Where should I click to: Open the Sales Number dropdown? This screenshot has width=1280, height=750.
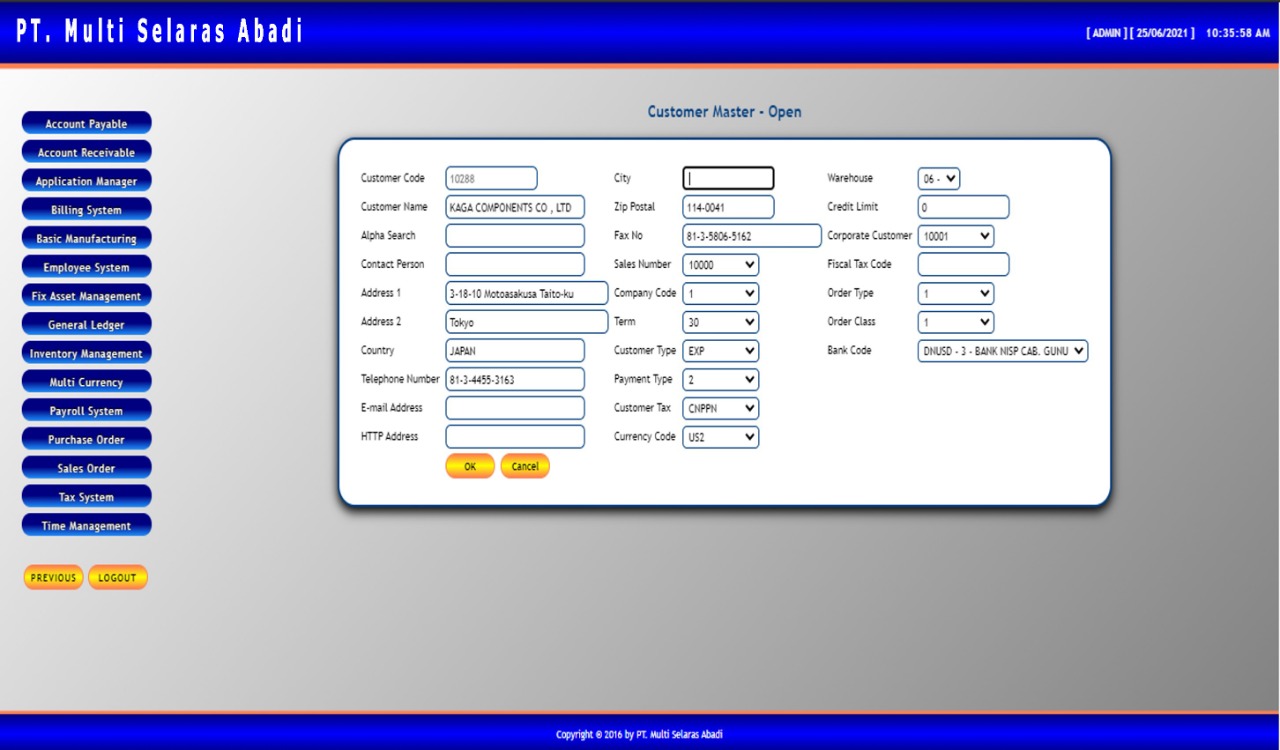pos(721,265)
